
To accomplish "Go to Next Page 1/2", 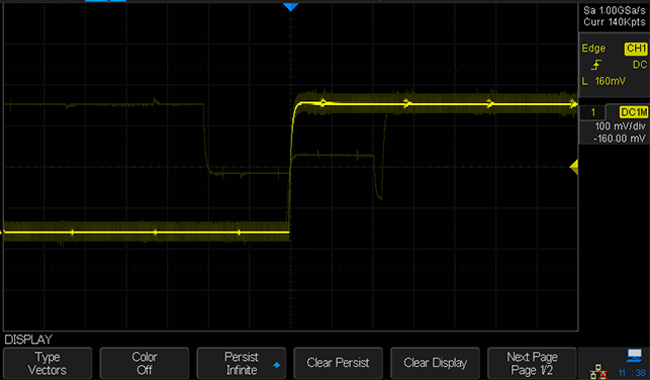I will tap(532, 363).
